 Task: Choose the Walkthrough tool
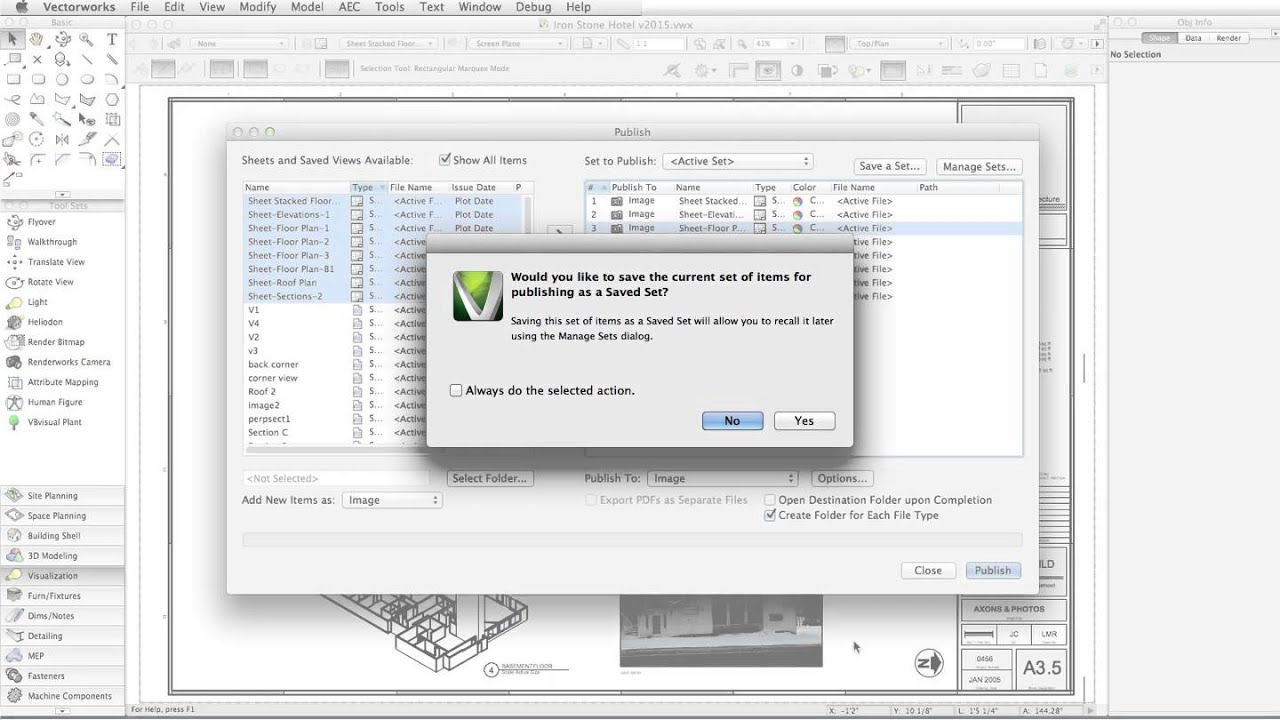(52, 242)
